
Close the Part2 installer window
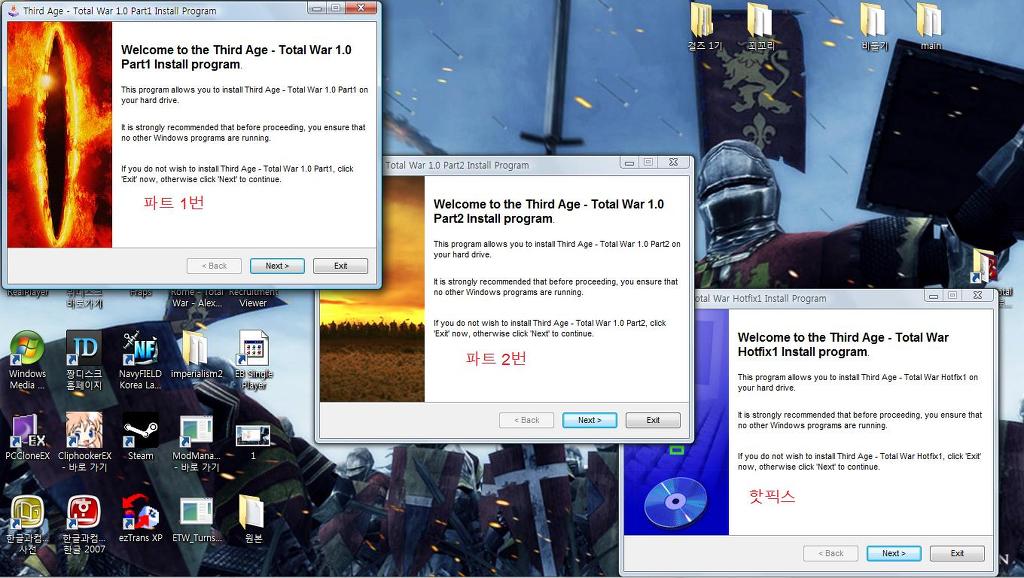[673, 163]
